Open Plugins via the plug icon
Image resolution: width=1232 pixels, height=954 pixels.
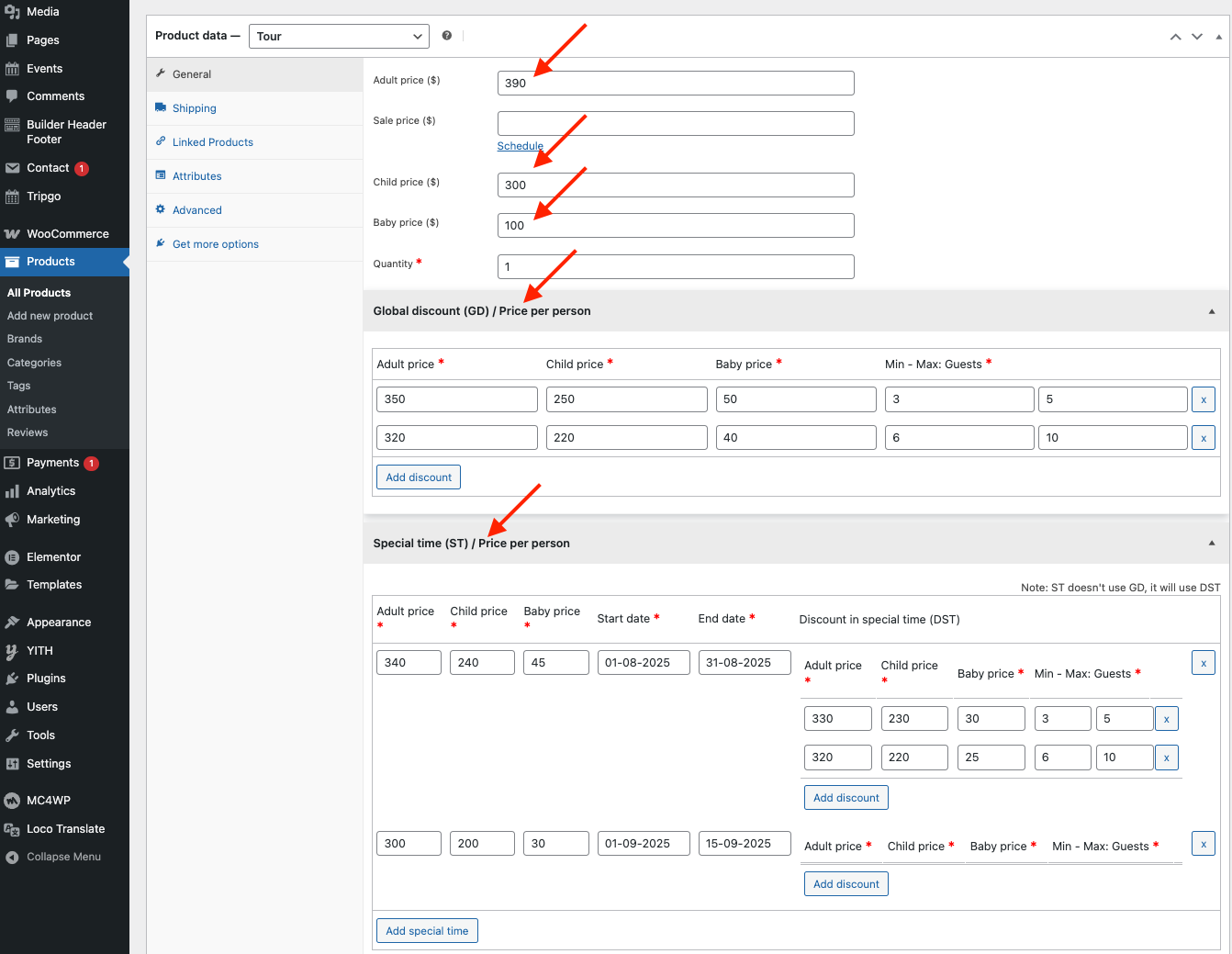click(12, 679)
